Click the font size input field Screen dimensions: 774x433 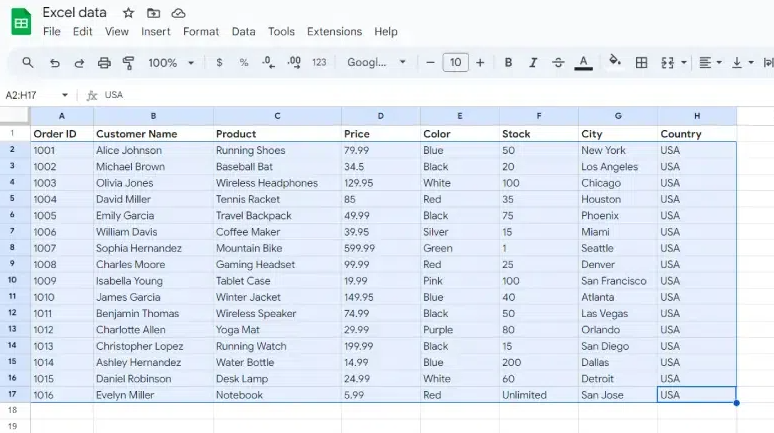click(455, 63)
